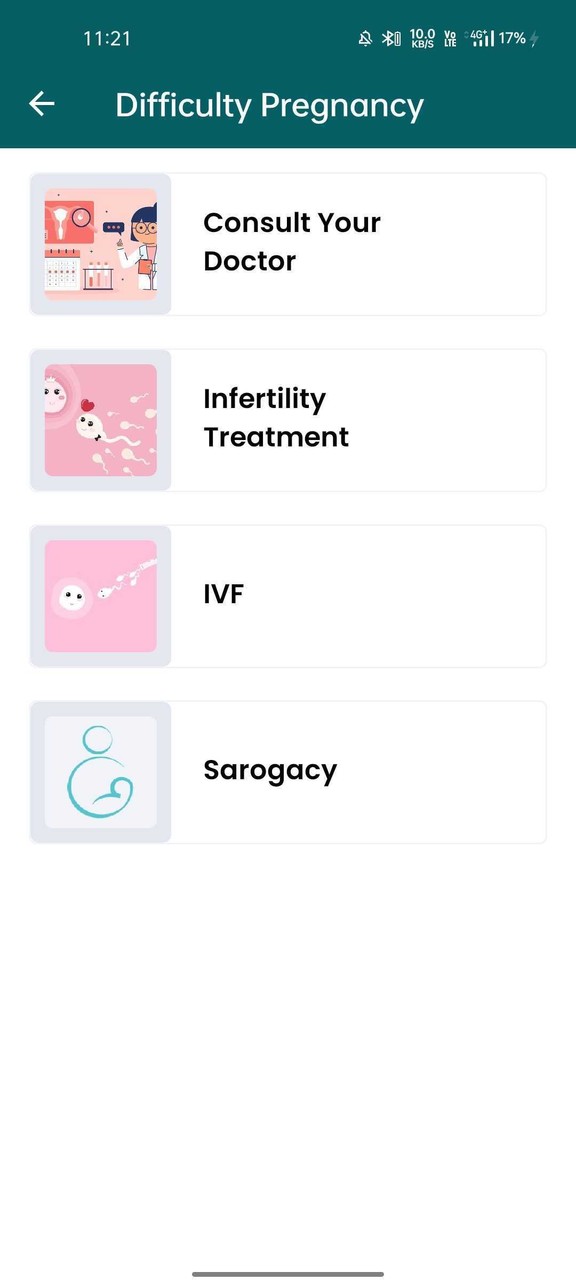Tap the IVF embryo icon

[x=100, y=594]
